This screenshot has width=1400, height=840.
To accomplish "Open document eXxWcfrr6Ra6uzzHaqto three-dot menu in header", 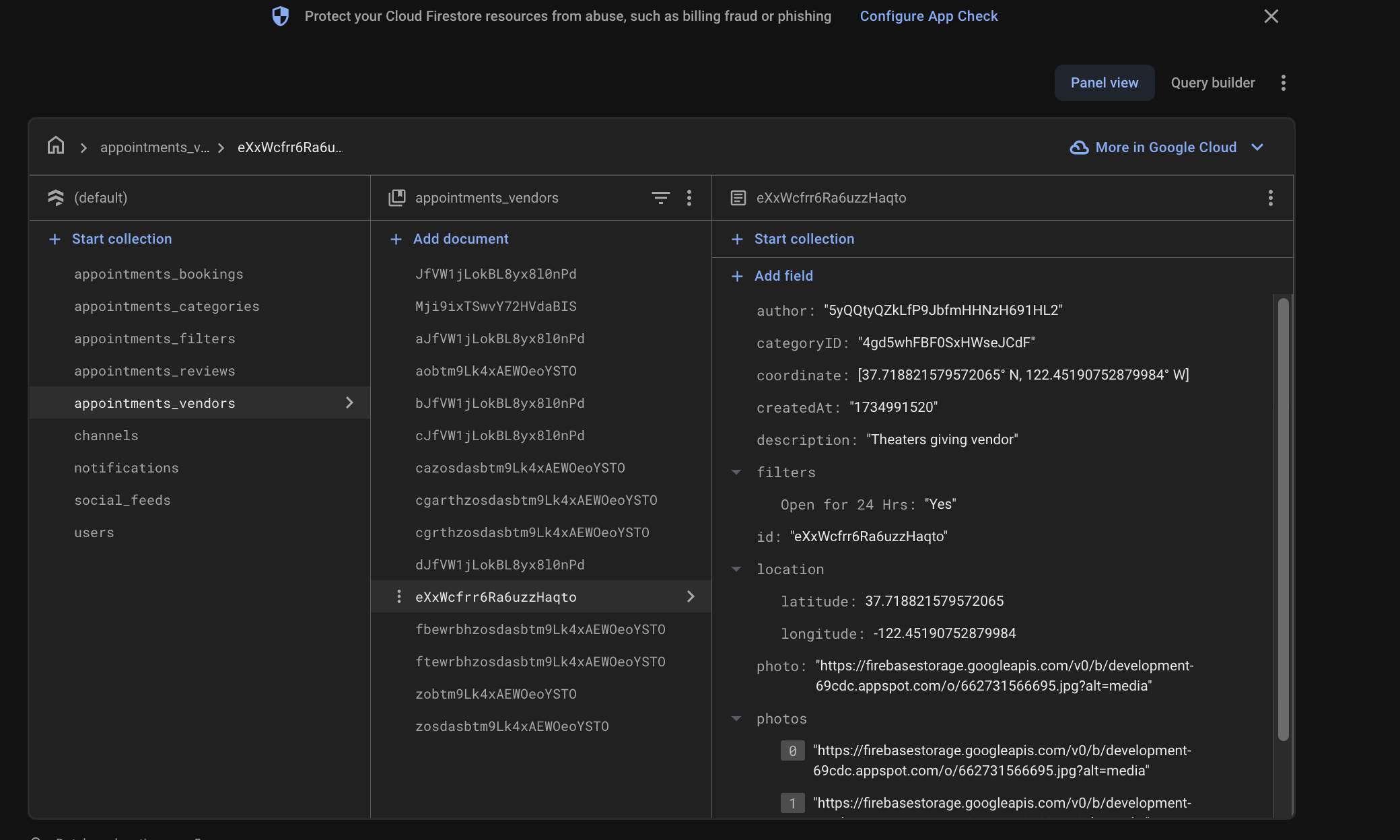I will pos(1270,198).
